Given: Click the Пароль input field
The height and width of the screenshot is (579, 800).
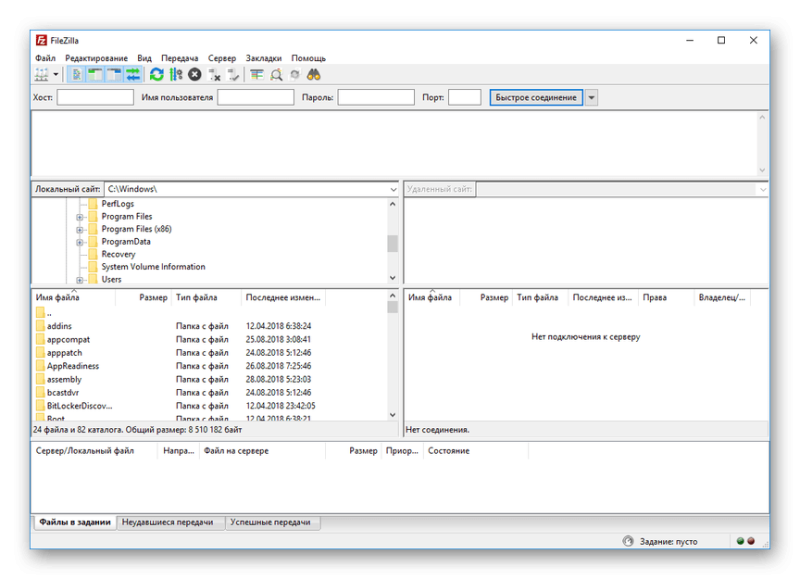Looking at the screenshot, I should tap(376, 97).
